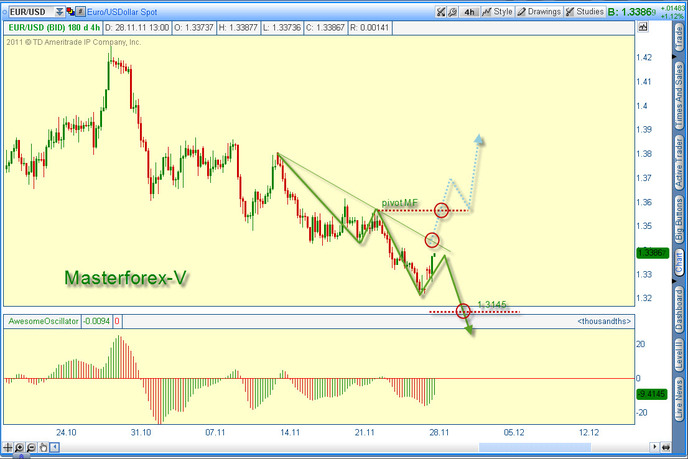Click the pivot MF label on chart
The height and width of the screenshot is (459, 688).
(x=400, y=203)
